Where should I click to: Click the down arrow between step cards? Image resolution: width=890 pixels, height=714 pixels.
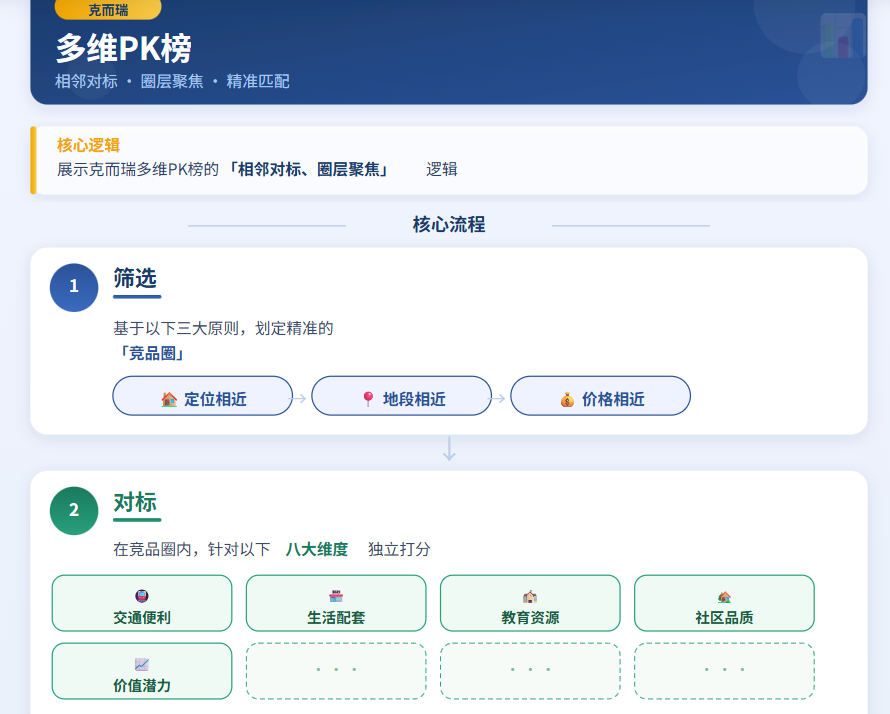pyautogui.click(x=449, y=449)
